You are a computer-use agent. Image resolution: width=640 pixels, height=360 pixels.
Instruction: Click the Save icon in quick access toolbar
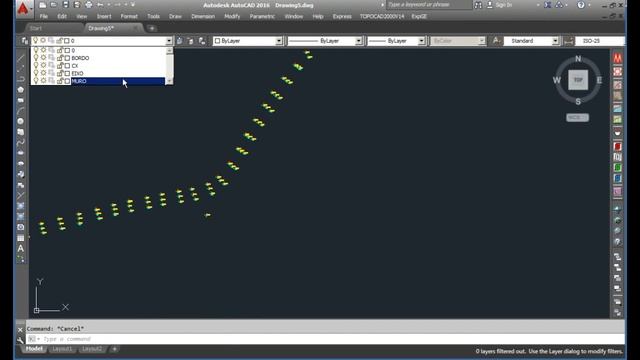tap(65, 5)
